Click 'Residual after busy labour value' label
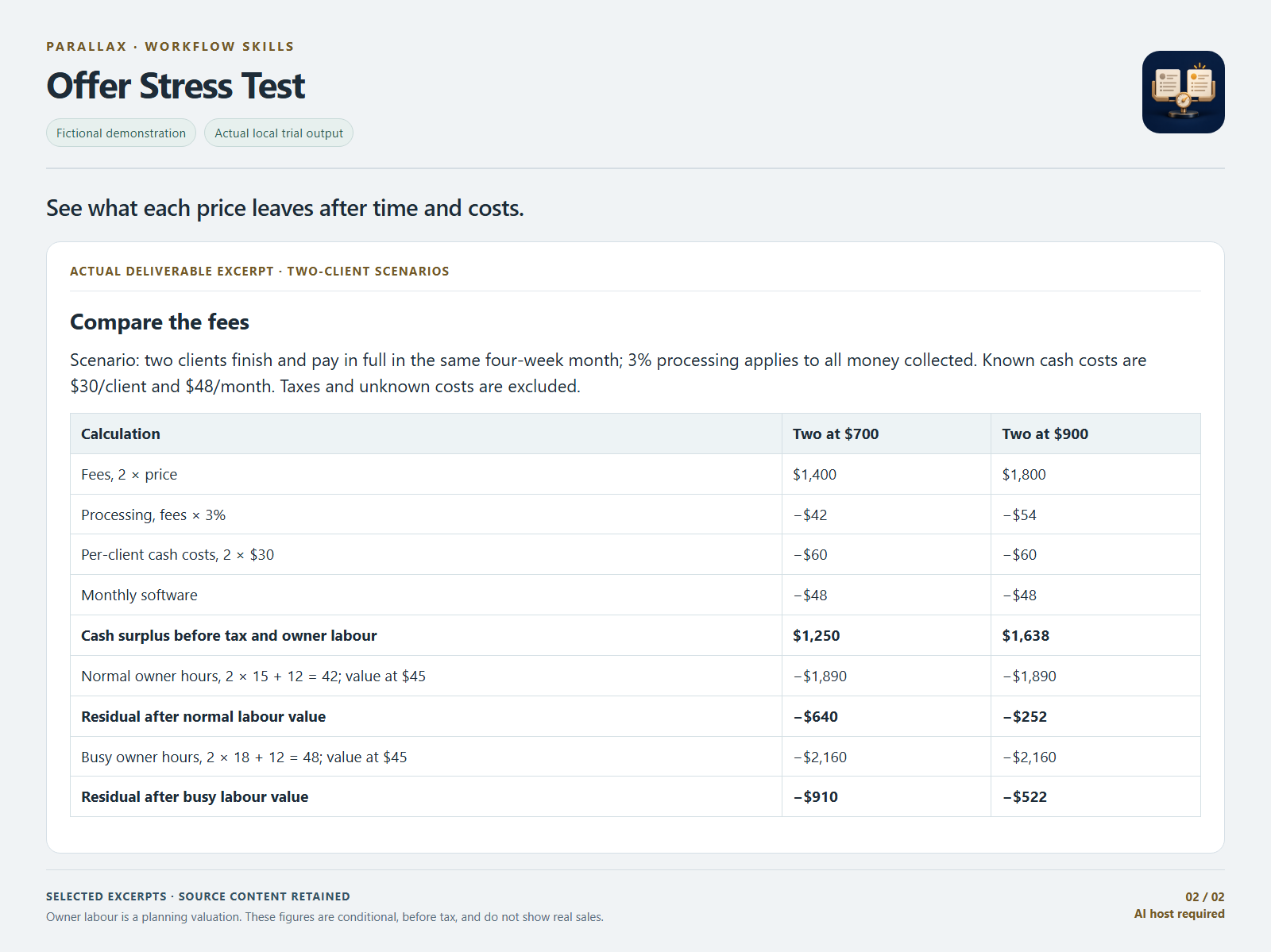This screenshot has width=1271, height=952. coord(195,796)
